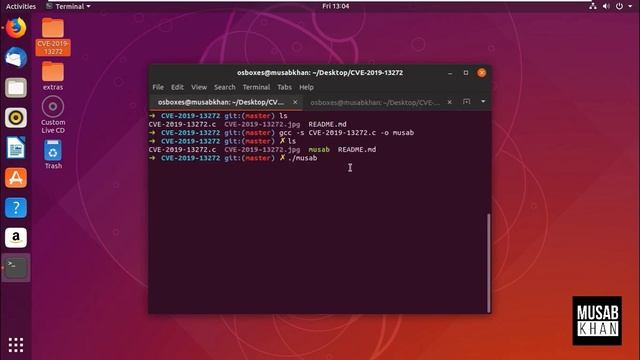Show Applications grid at dock bottom
This screenshot has height=360, width=640.
coord(16,345)
